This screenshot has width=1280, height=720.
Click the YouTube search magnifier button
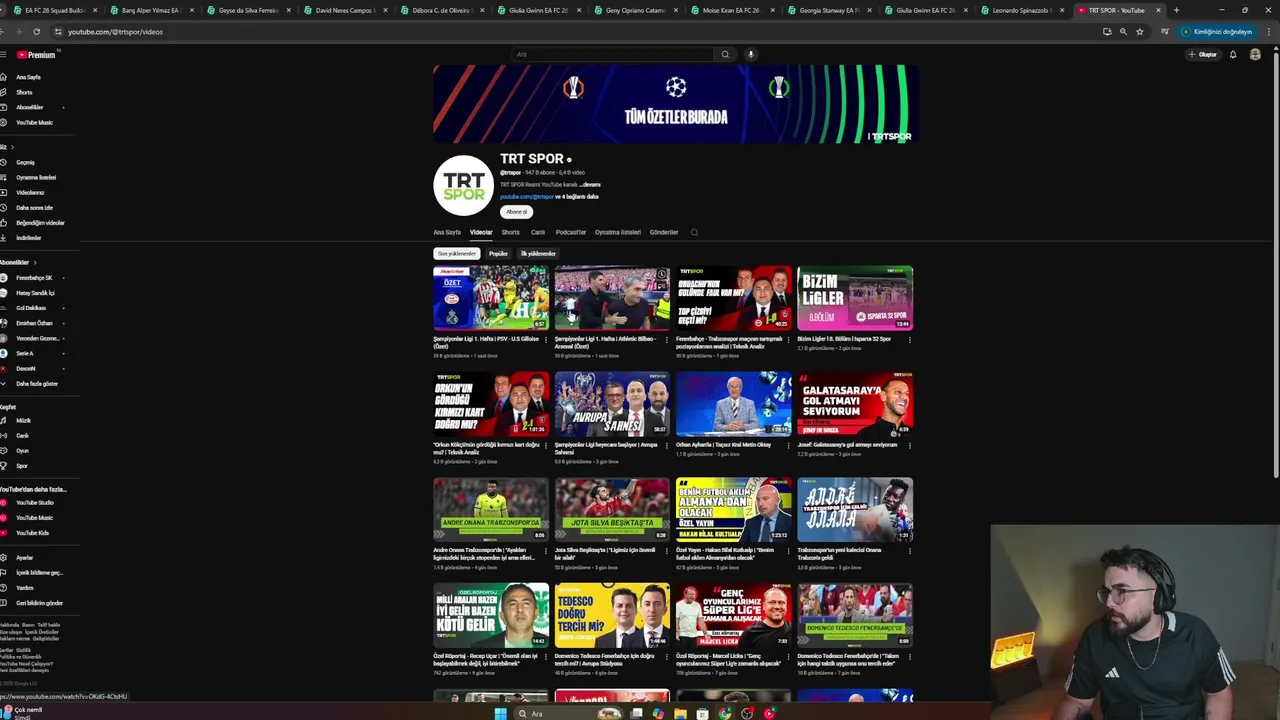click(x=725, y=54)
